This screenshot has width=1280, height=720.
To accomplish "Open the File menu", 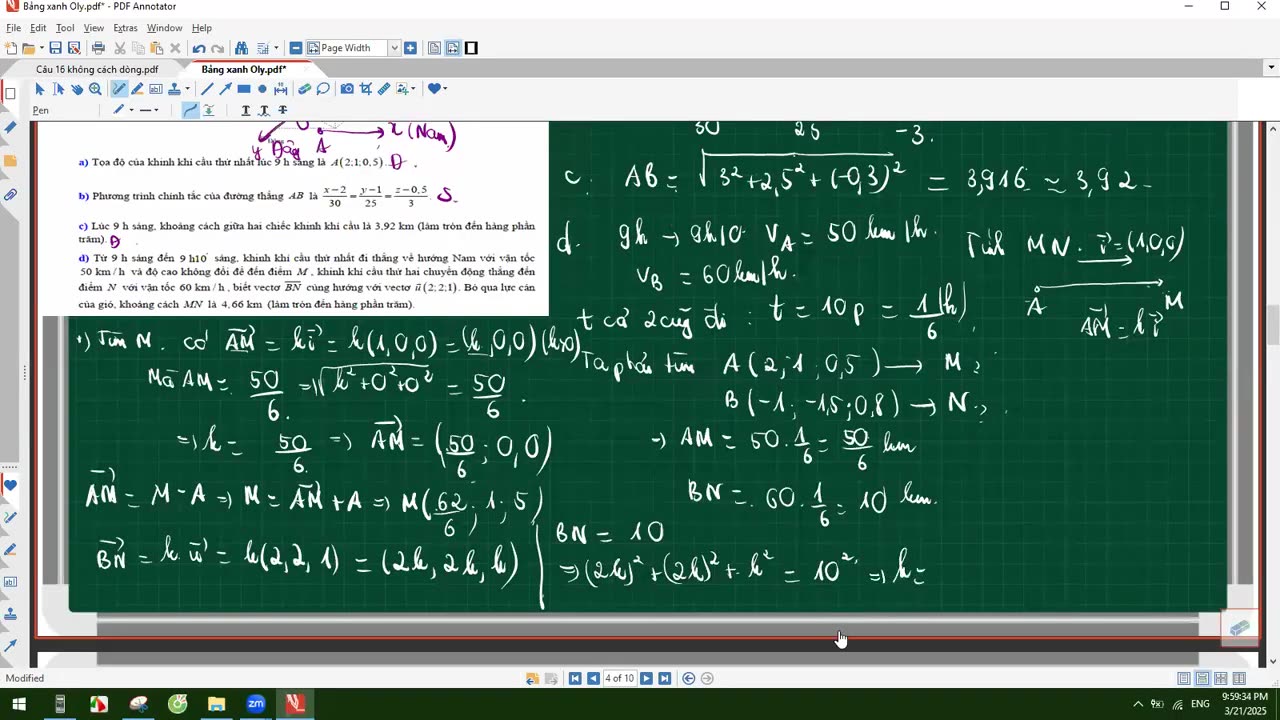I will coord(14,28).
